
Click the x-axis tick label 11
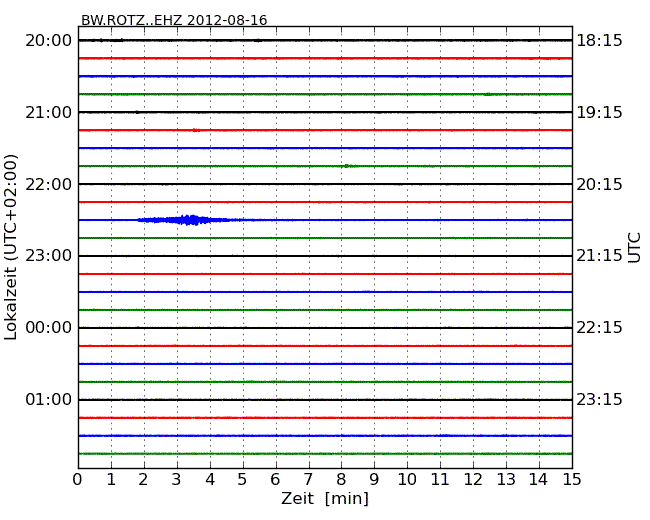[x=440, y=479]
